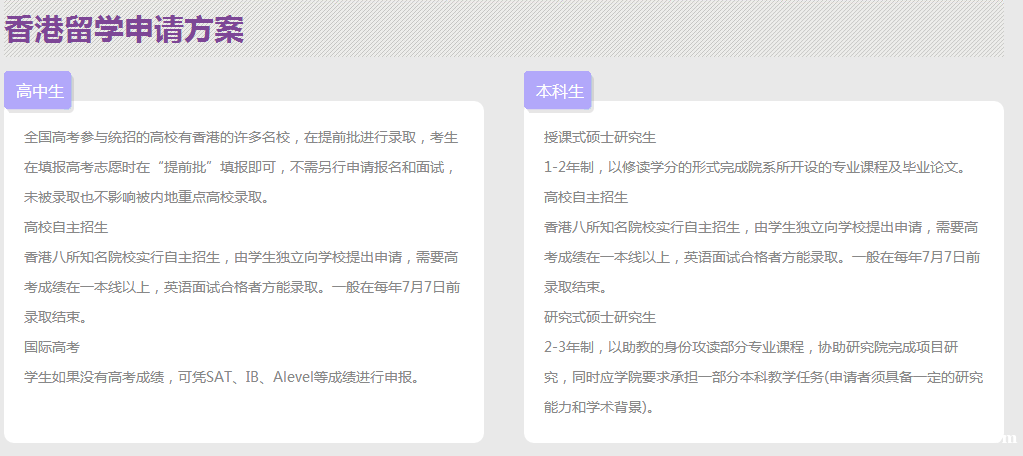Select the 授课式硕士研究生 heading
Image resolution: width=1023 pixels, height=456 pixels.
click(x=600, y=137)
